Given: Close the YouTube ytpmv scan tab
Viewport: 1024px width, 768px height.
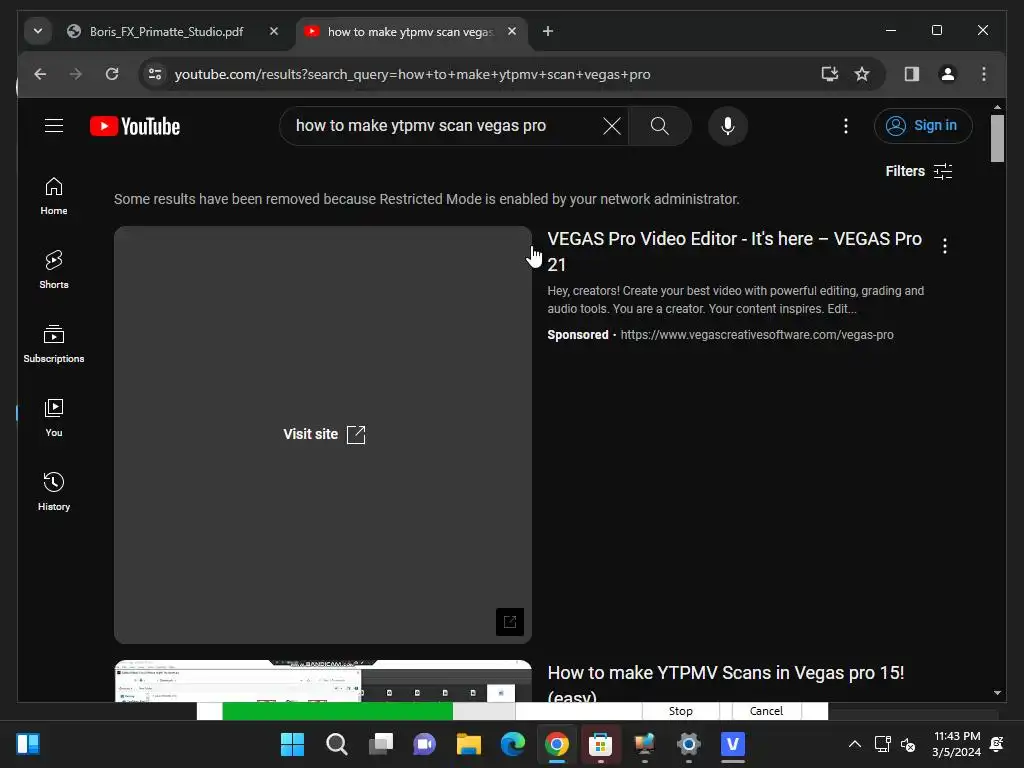Looking at the screenshot, I should tap(512, 31).
